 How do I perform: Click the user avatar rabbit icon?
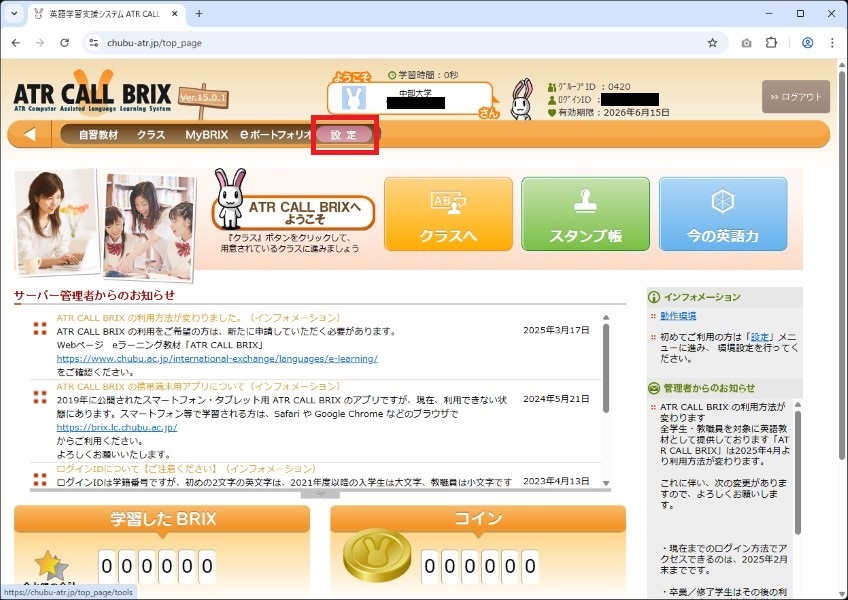coord(353,97)
